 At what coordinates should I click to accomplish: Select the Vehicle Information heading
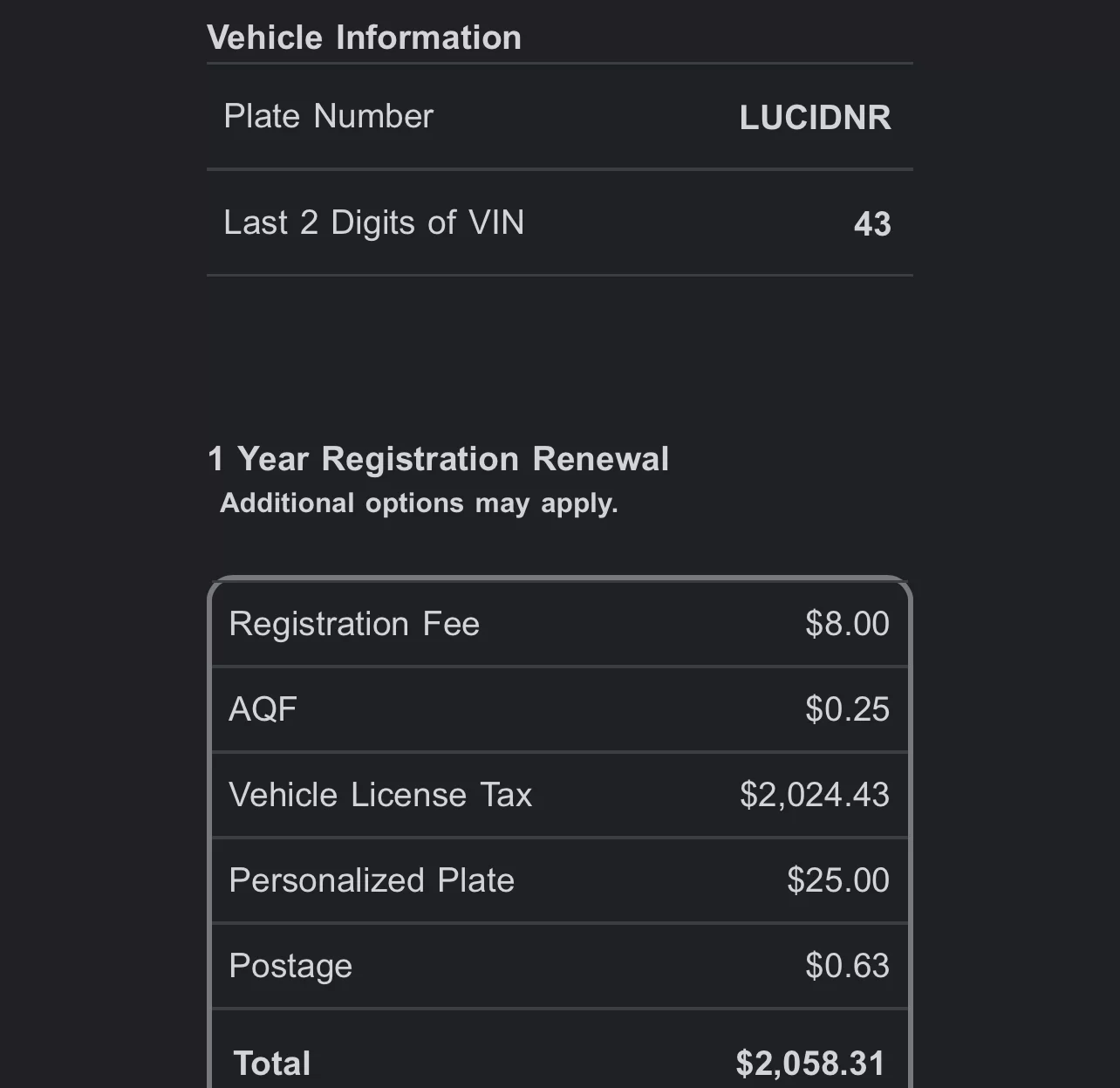coord(364,38)
